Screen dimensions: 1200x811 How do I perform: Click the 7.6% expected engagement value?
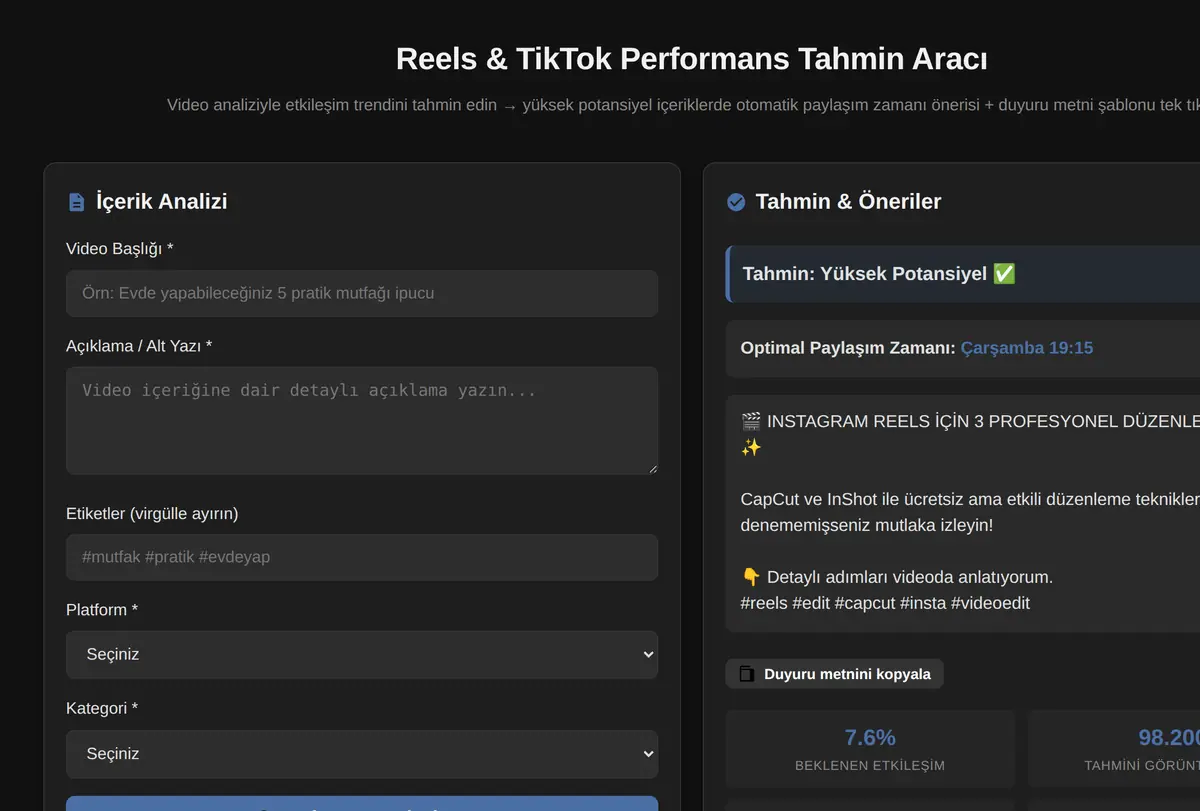(870, 738)
